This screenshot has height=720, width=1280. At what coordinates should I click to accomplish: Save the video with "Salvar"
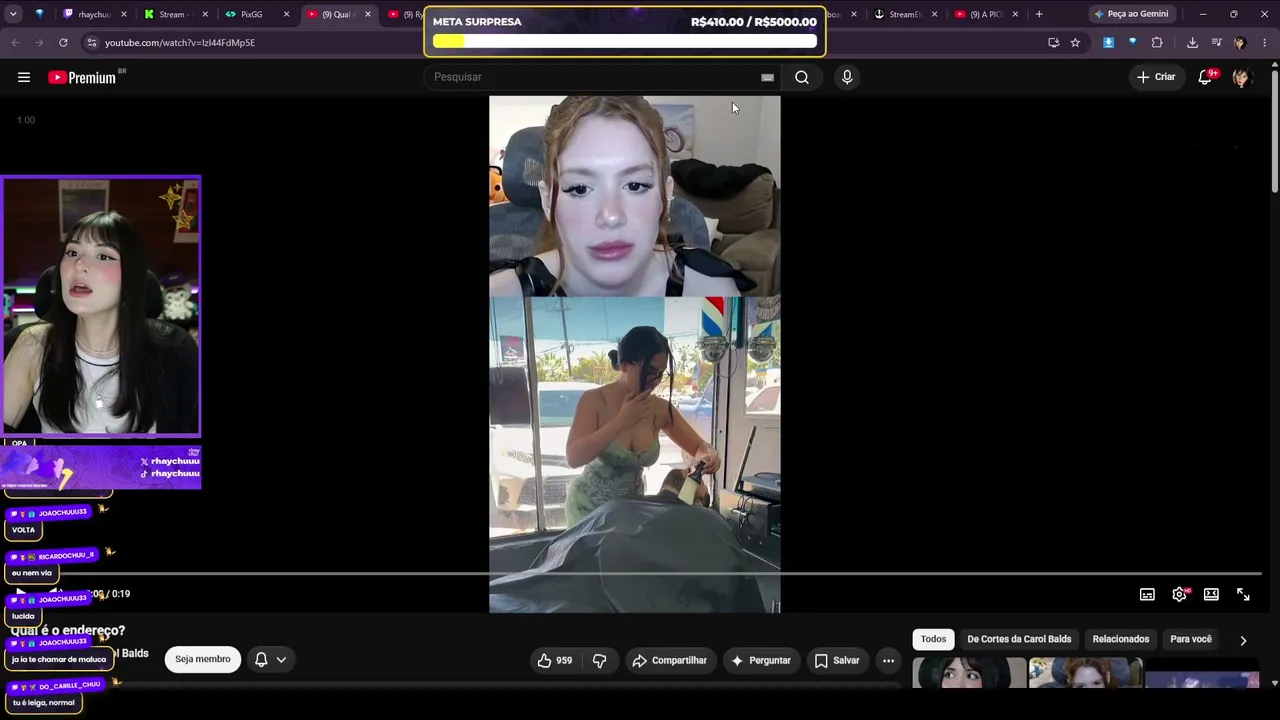click(837, 660)
